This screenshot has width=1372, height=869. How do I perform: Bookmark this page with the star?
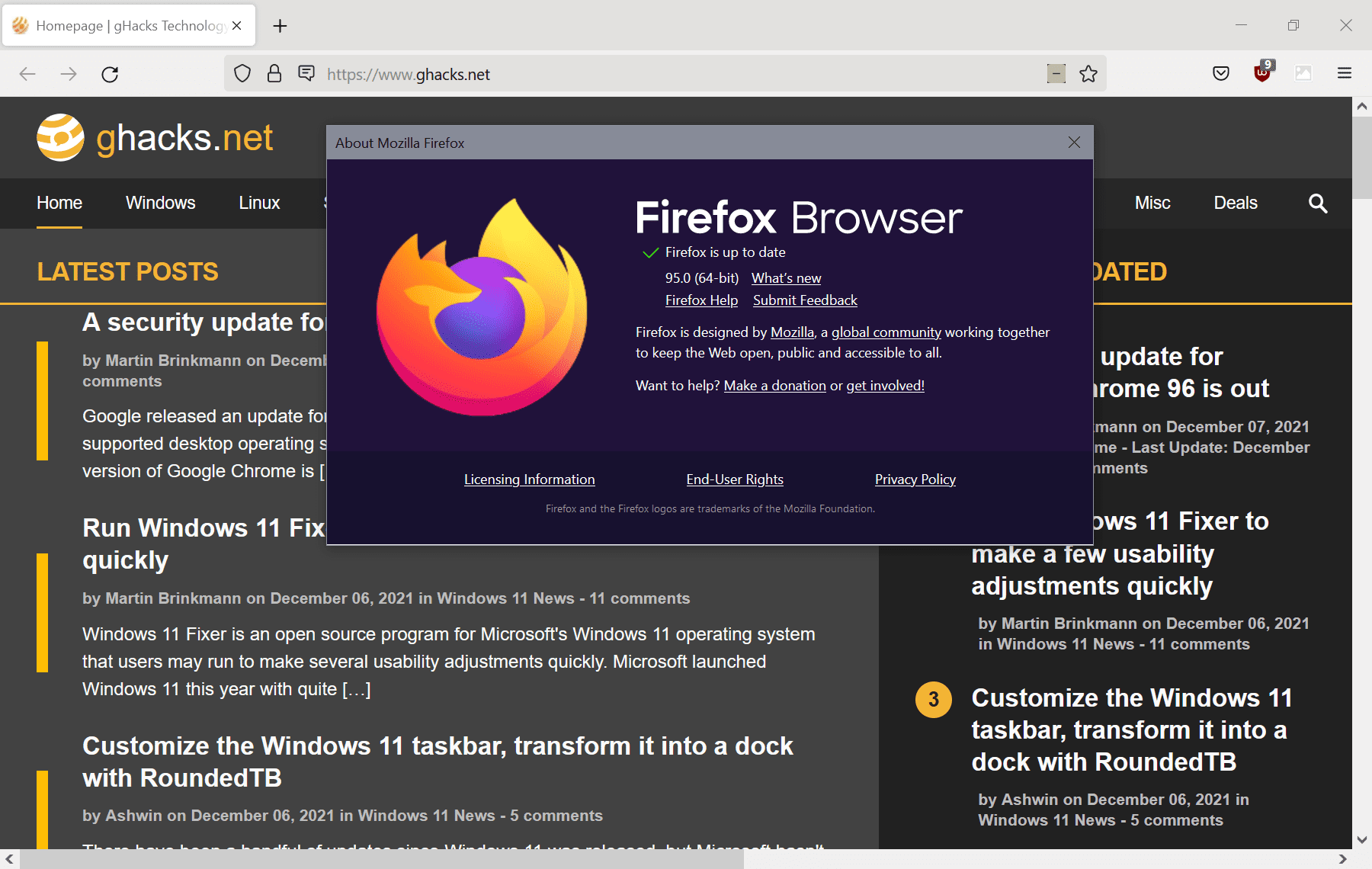(x=1088, y=74)
